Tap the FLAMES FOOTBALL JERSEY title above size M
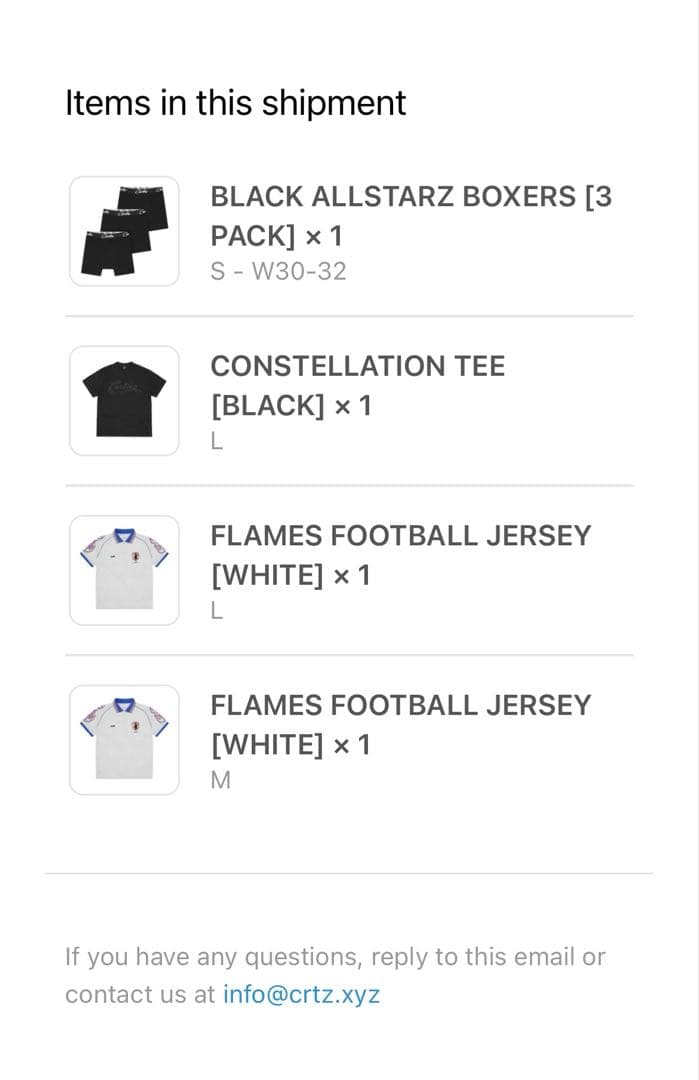Viewport: 699px width, 1080px height. pyautogui.click(x=400, y=705)
